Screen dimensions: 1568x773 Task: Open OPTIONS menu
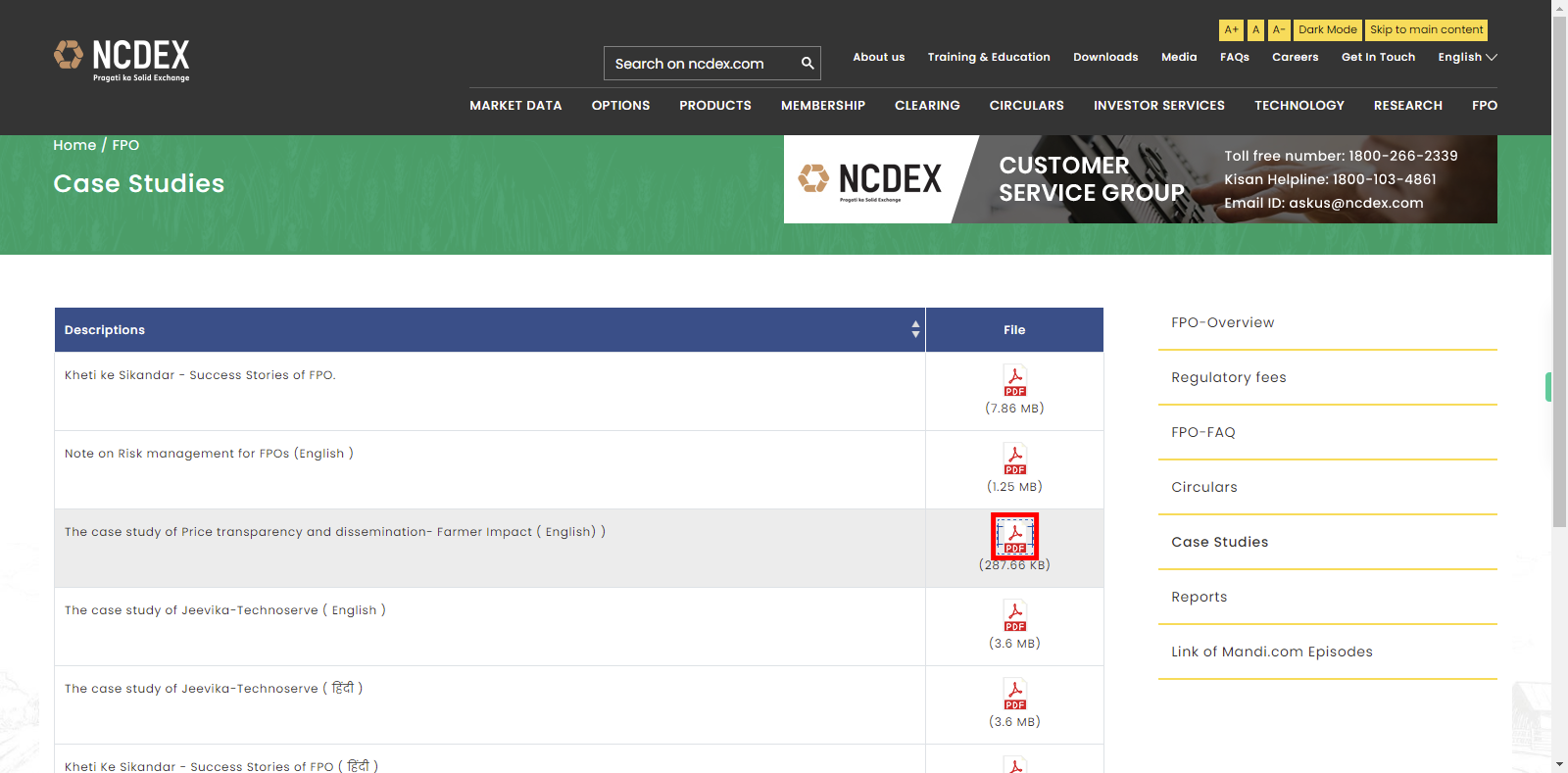pyautogui.click(x=620, y=105)
